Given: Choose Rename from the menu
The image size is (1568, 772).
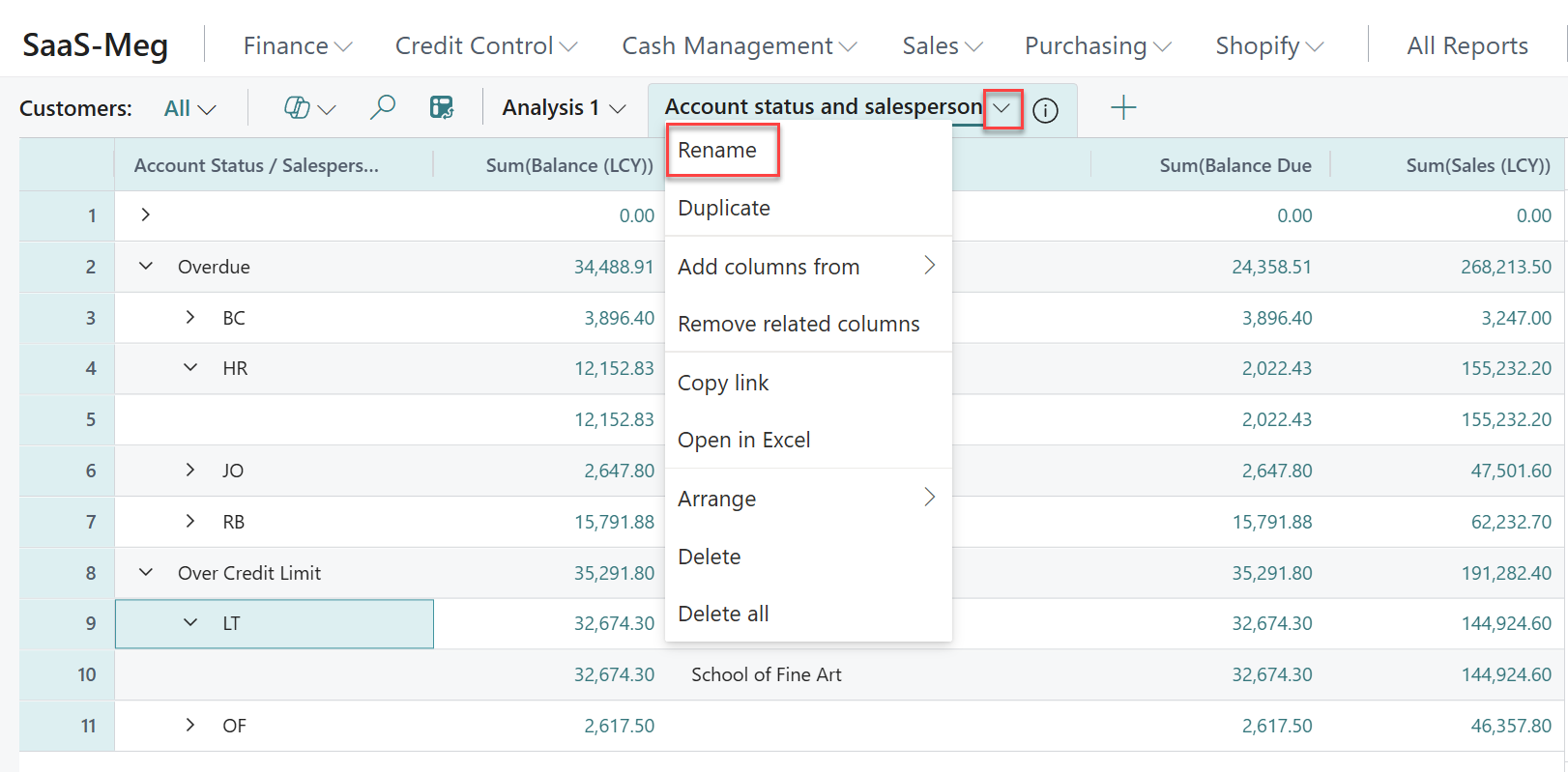Looking at the screenshot, I should click(717, 150).
